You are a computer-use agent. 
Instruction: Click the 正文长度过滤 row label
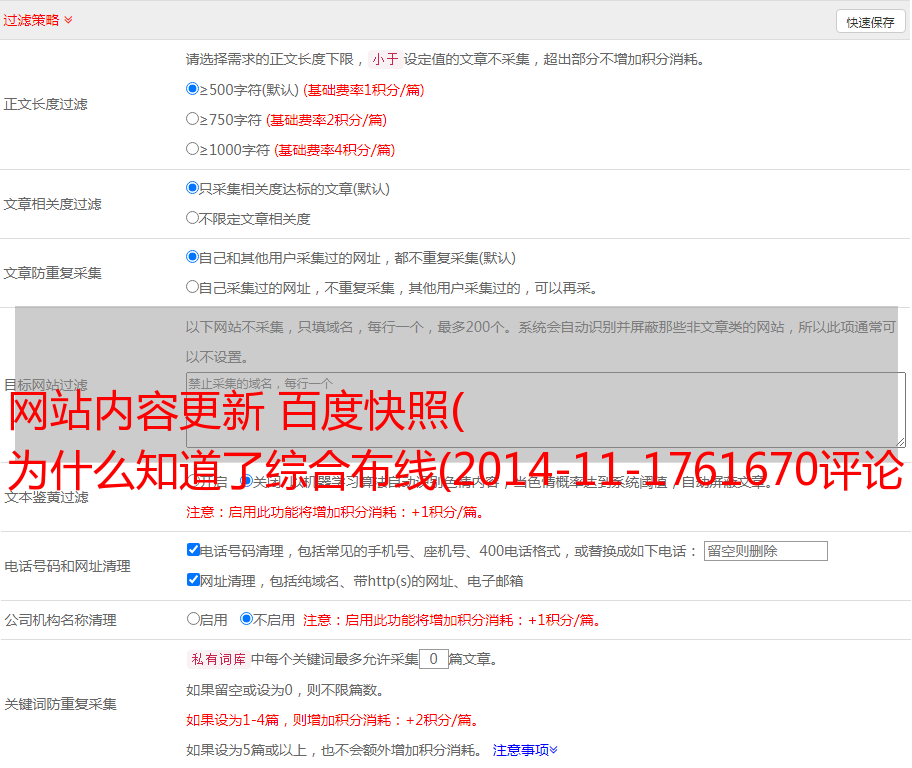pyautogui.click(x=45, y=104)
